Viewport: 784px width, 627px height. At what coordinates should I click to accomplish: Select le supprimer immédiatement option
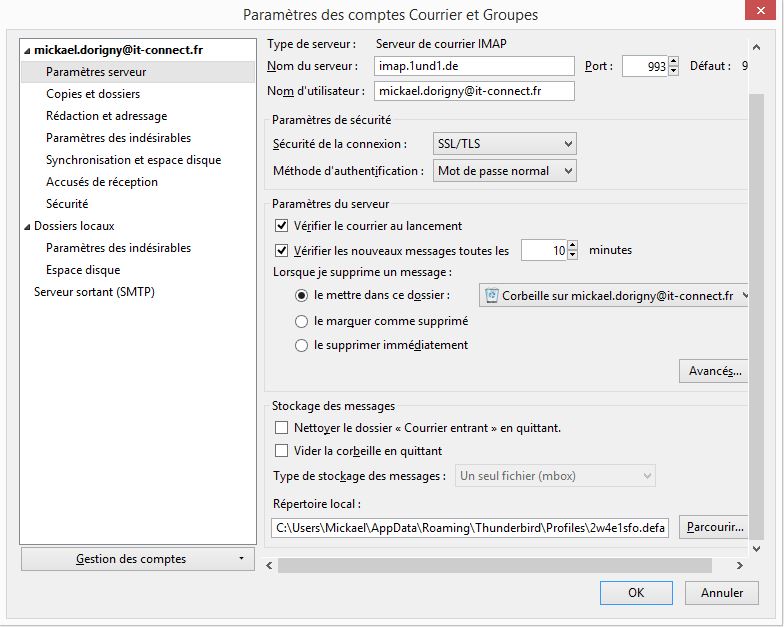301,345
